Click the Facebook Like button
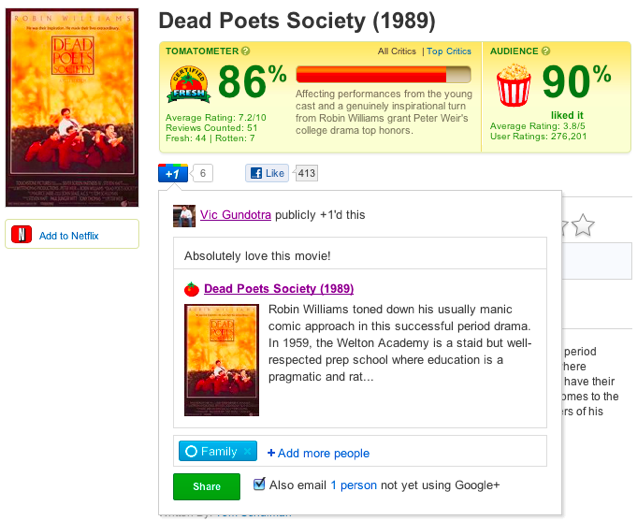 tap(268, 173)
